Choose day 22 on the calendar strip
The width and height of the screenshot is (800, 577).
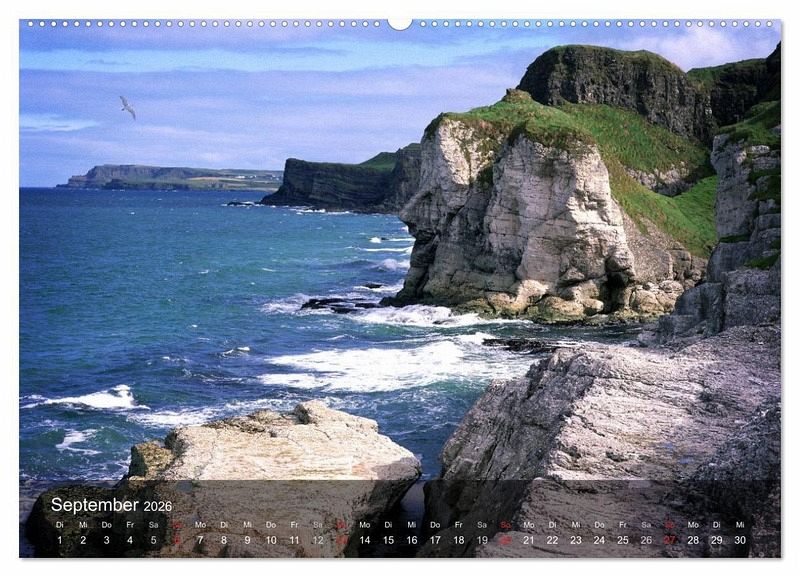tap(553, 540)
